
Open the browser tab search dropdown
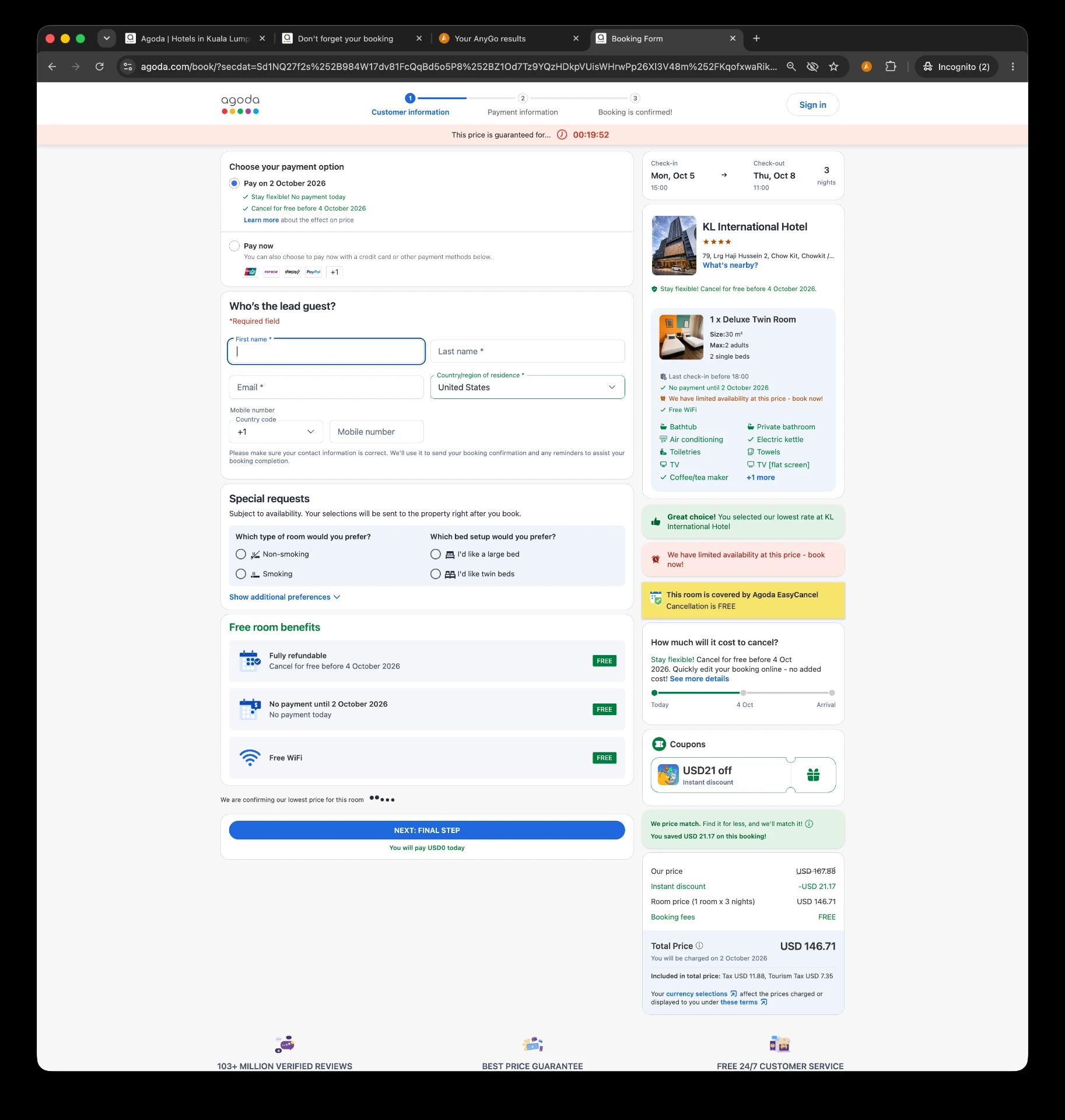[x=106, y=38]
